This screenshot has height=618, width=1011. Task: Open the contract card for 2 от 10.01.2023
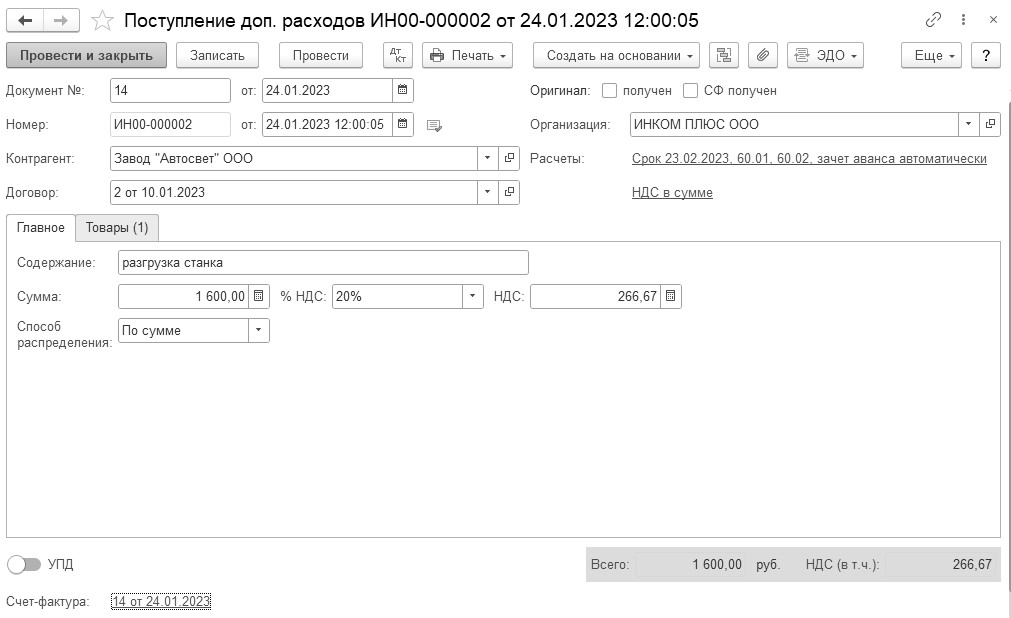click(509, 192)
